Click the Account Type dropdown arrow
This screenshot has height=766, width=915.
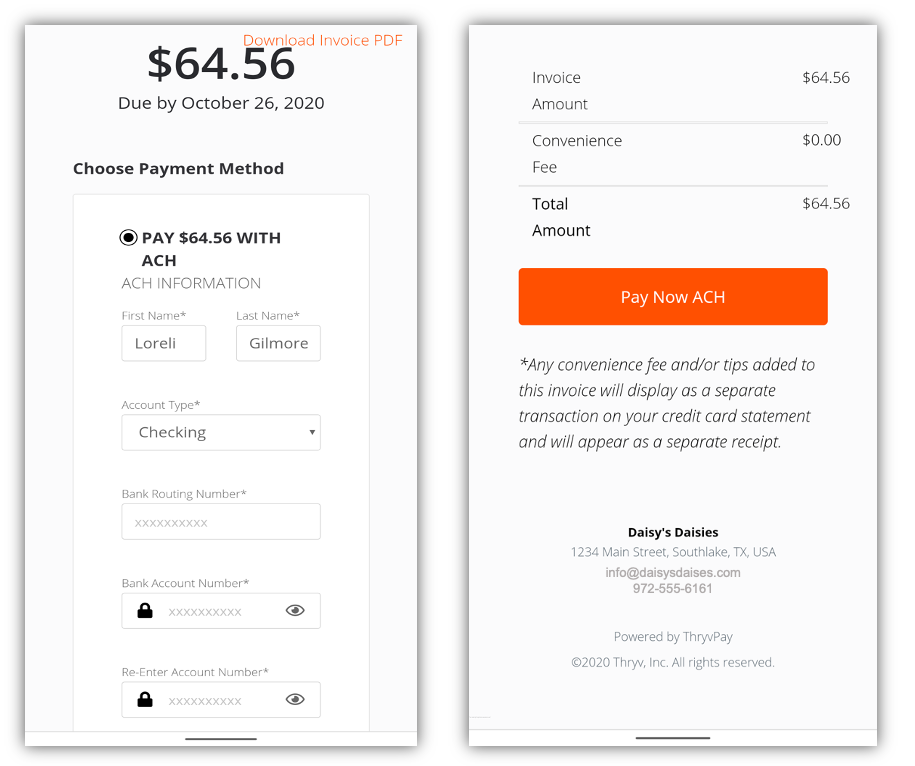[312, 432]
